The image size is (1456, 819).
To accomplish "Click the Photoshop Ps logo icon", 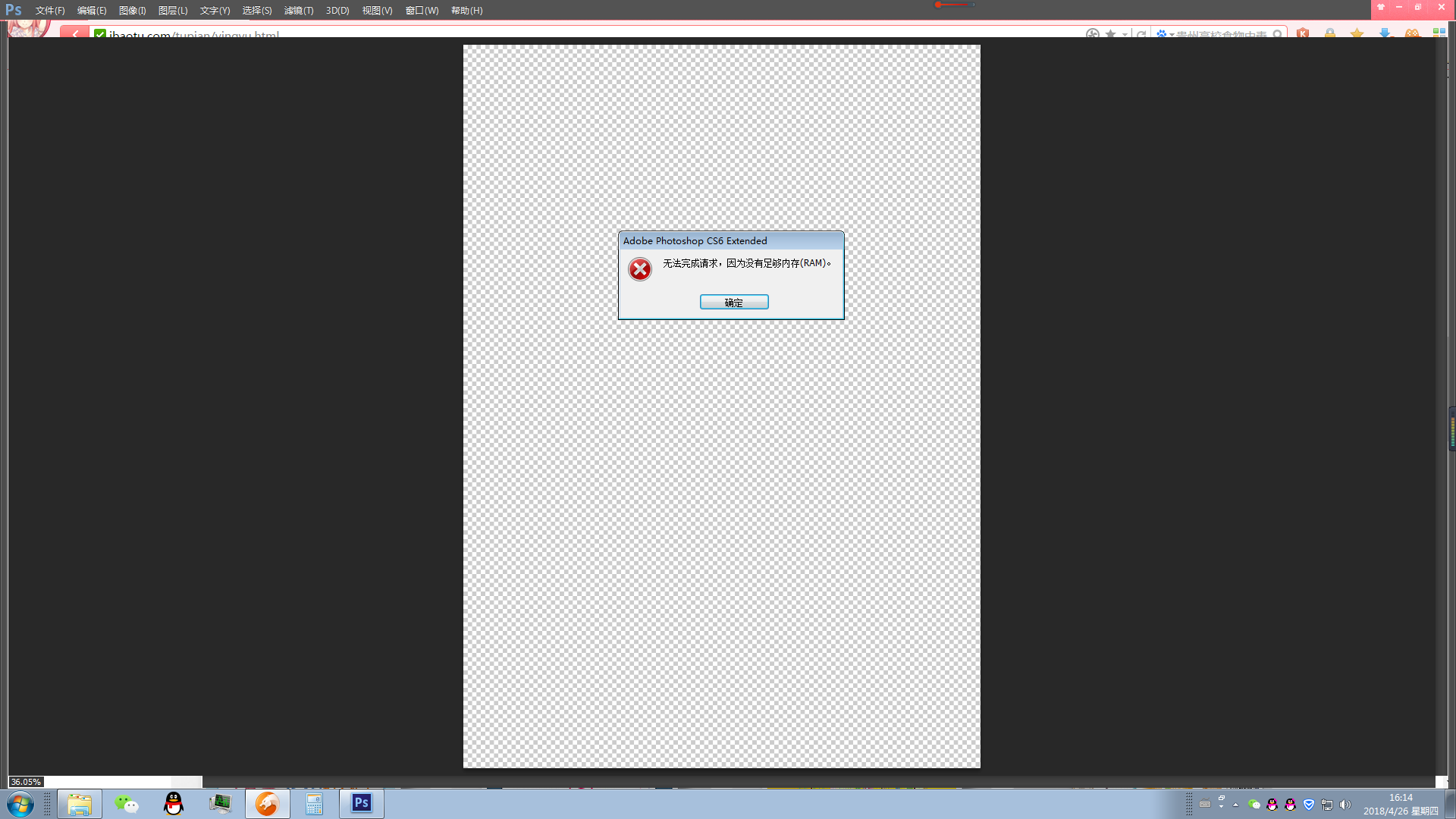I will [14, 10].
